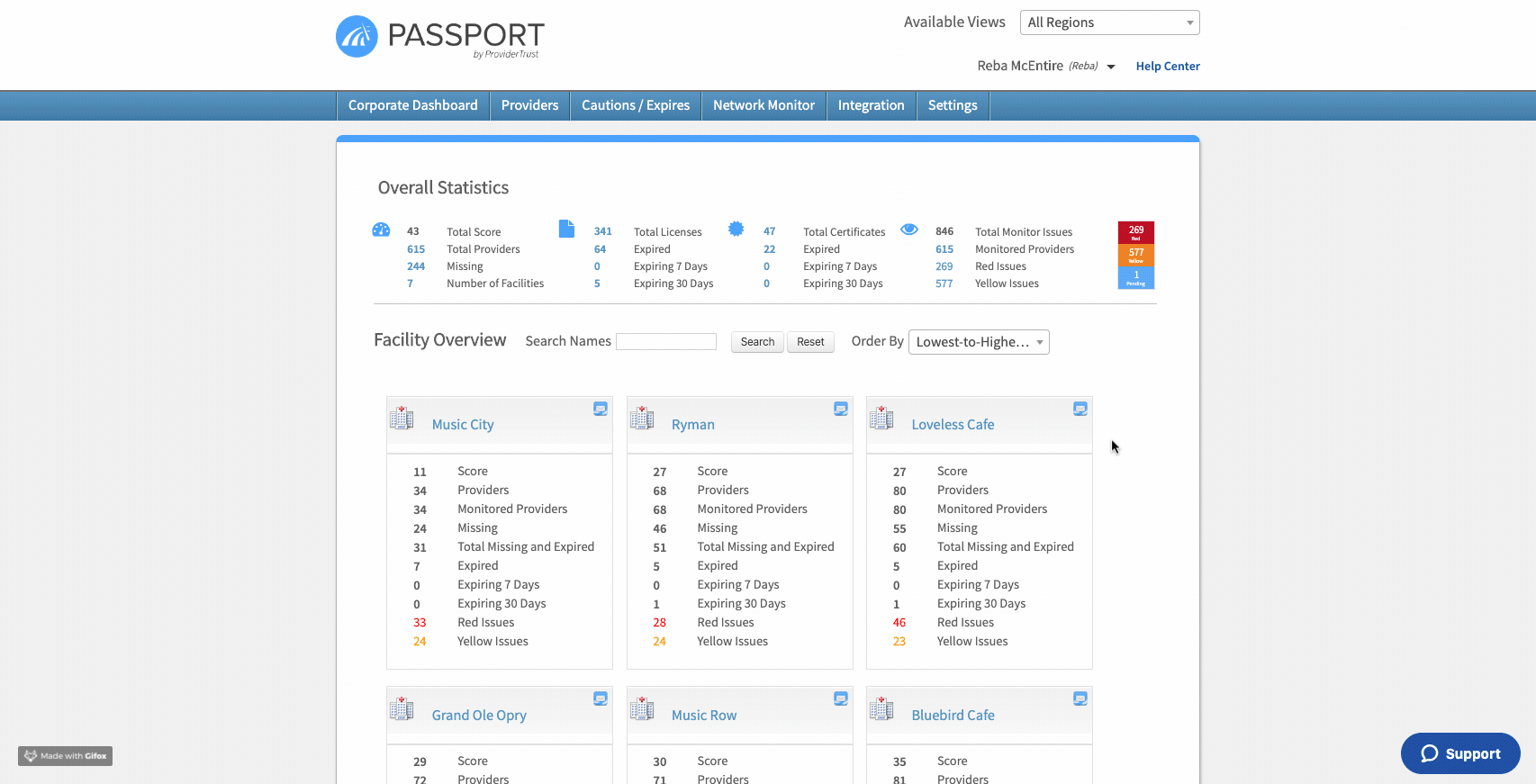Click Music City's 24 Yellow Issues count
1536x784 pixels.
(420, 642)
